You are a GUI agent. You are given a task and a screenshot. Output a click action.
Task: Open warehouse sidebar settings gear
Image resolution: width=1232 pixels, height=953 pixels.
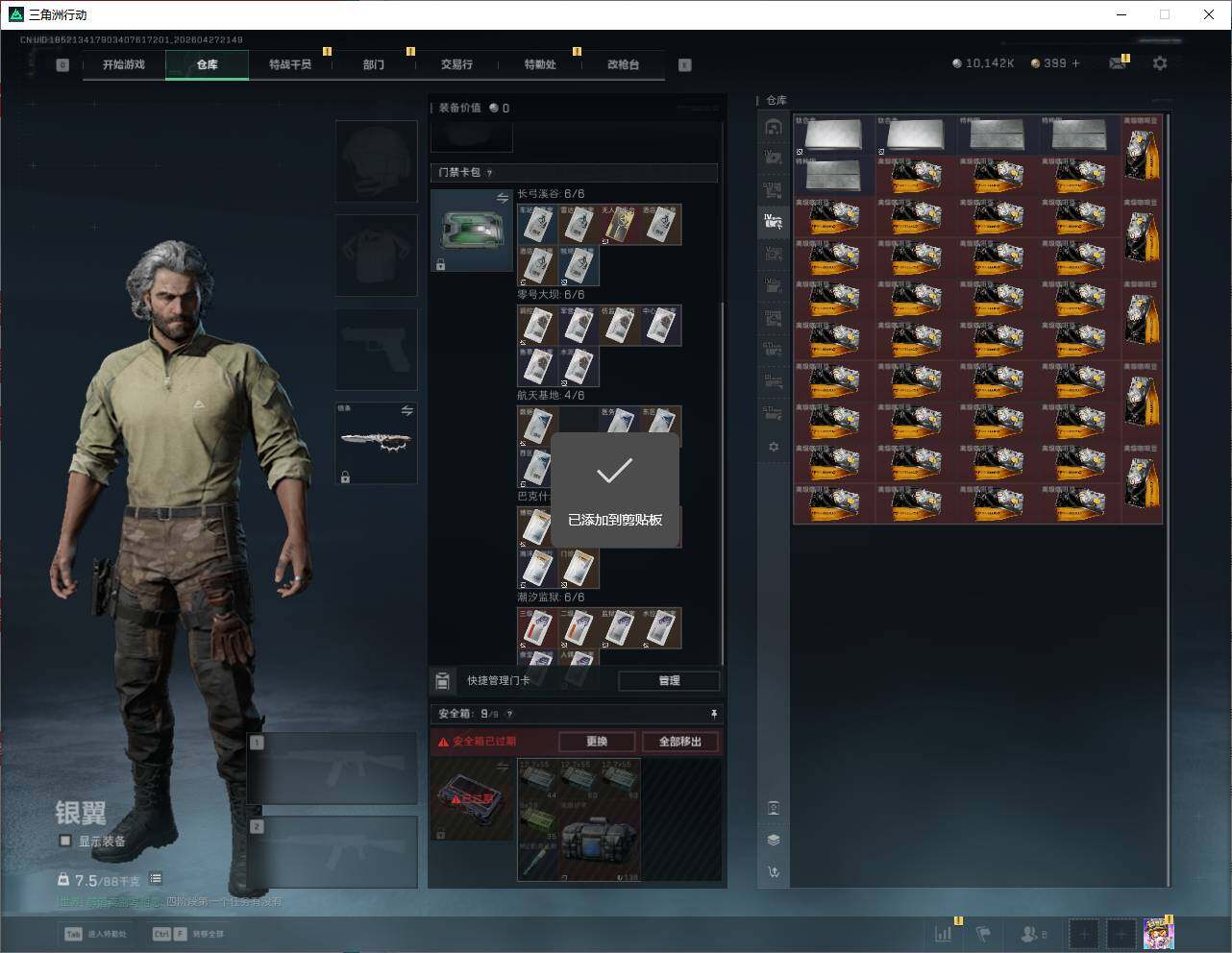[774, 447]
